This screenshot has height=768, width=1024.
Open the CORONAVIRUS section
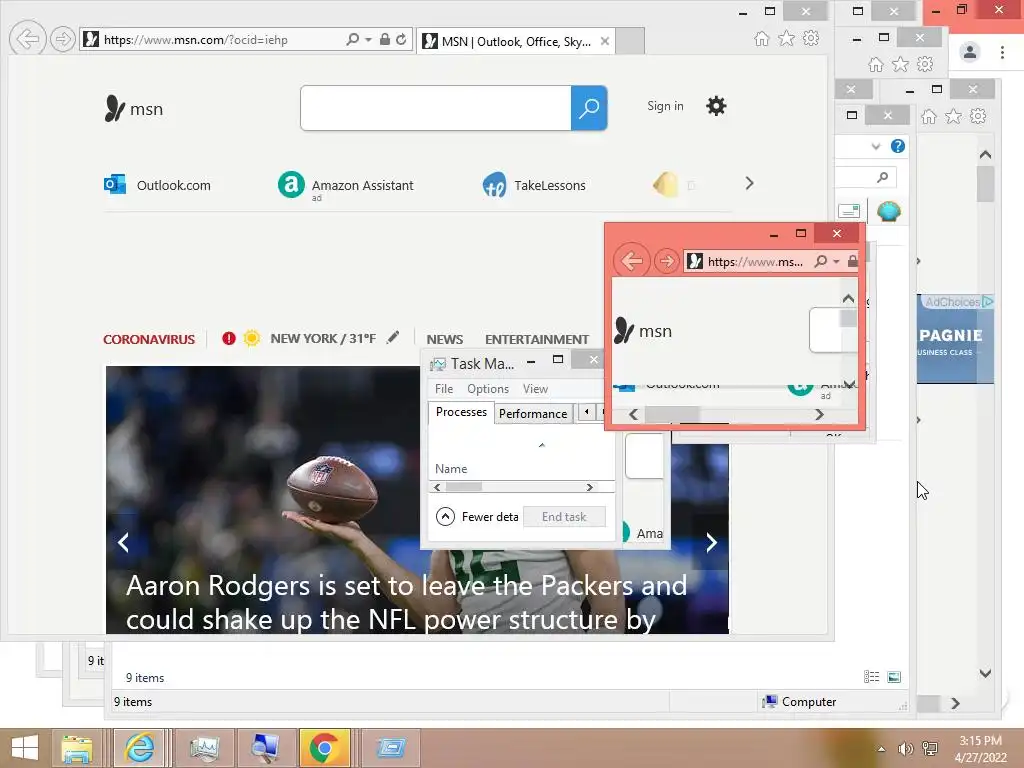[x=149, y=340]
